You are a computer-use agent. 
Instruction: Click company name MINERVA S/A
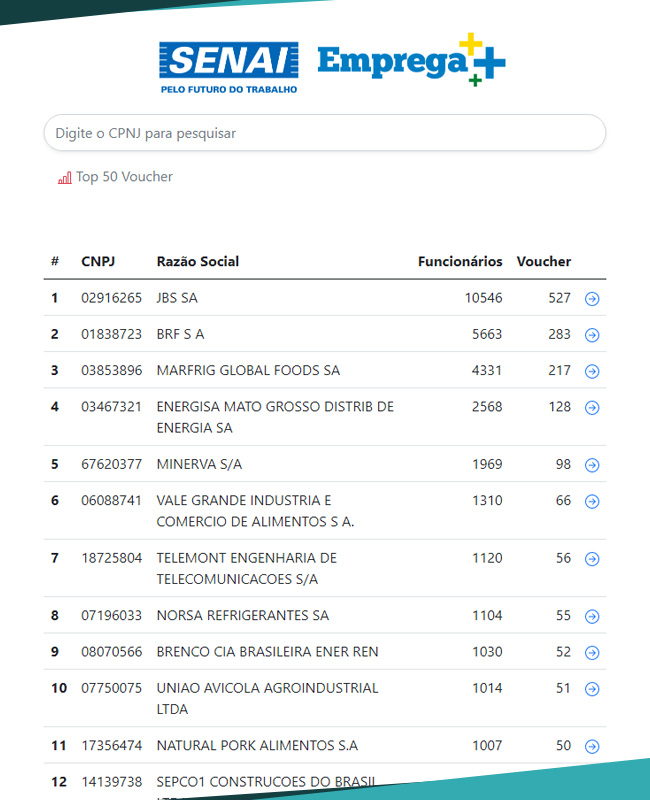pyautogui.click(x=199, y=464)
